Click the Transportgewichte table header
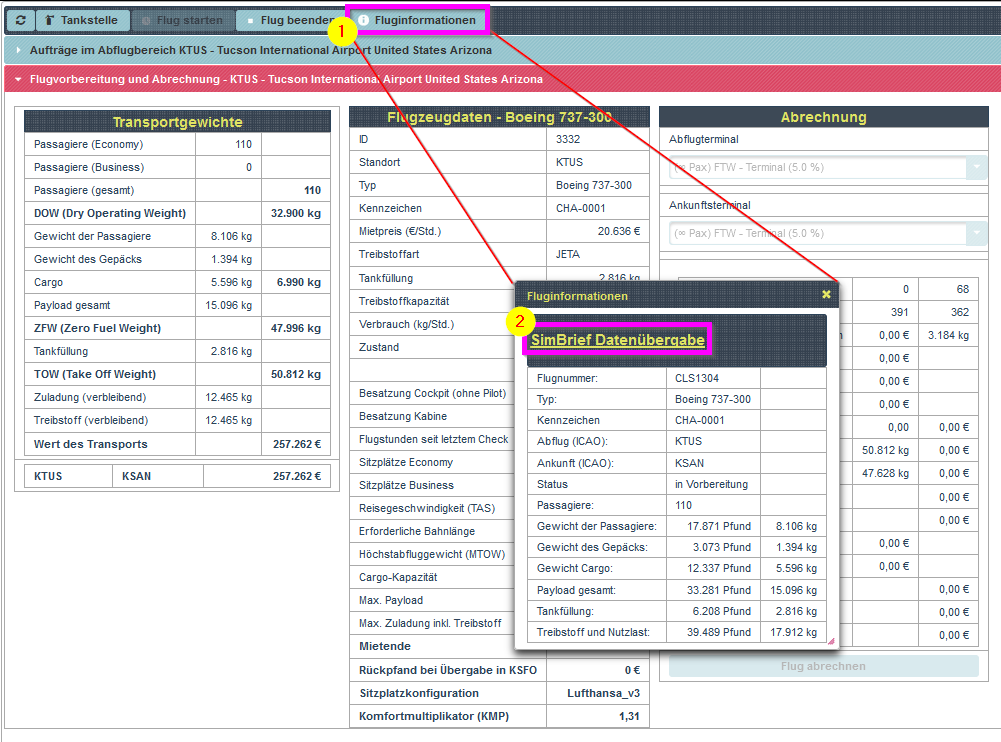The height and width of the screenshot is (742, 1001). coord(177,122)
